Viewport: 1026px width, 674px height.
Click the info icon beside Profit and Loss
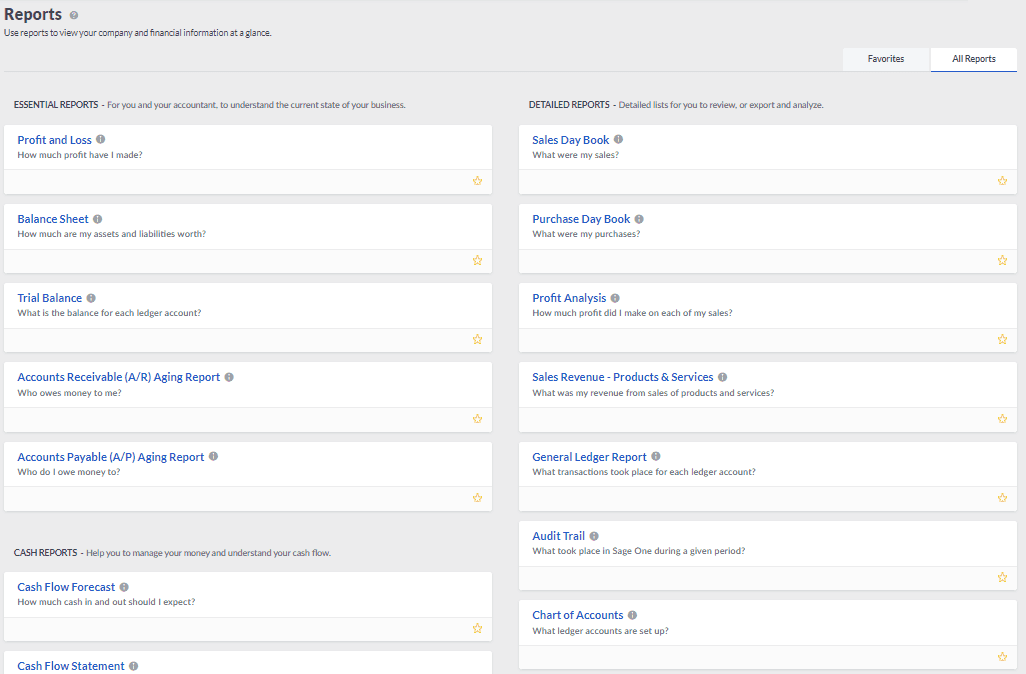point(100,139)
